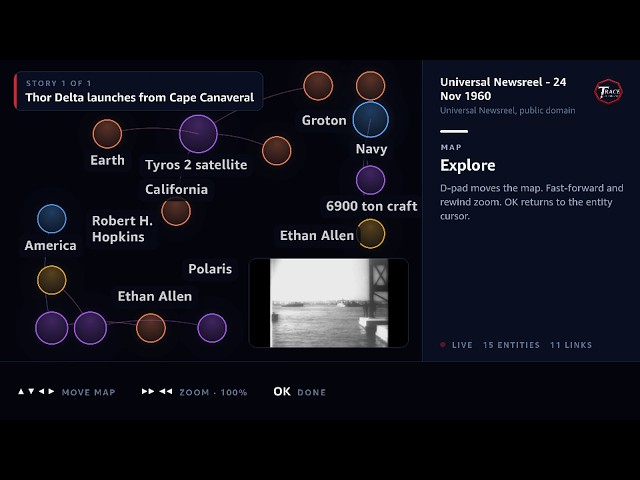Select the orange node in the bottom row

coord(151,328)
